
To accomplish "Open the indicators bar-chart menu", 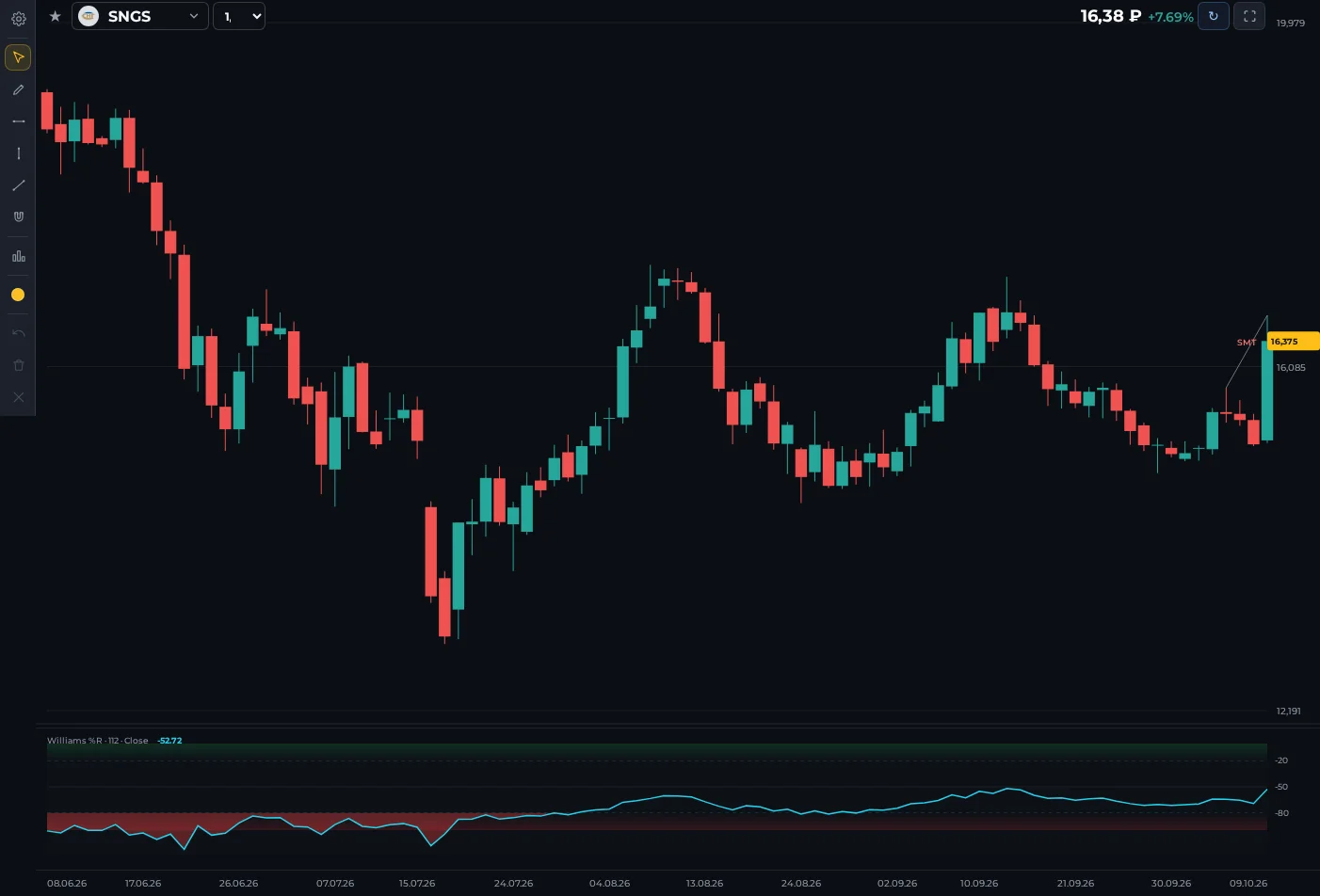I will (18, 256).
